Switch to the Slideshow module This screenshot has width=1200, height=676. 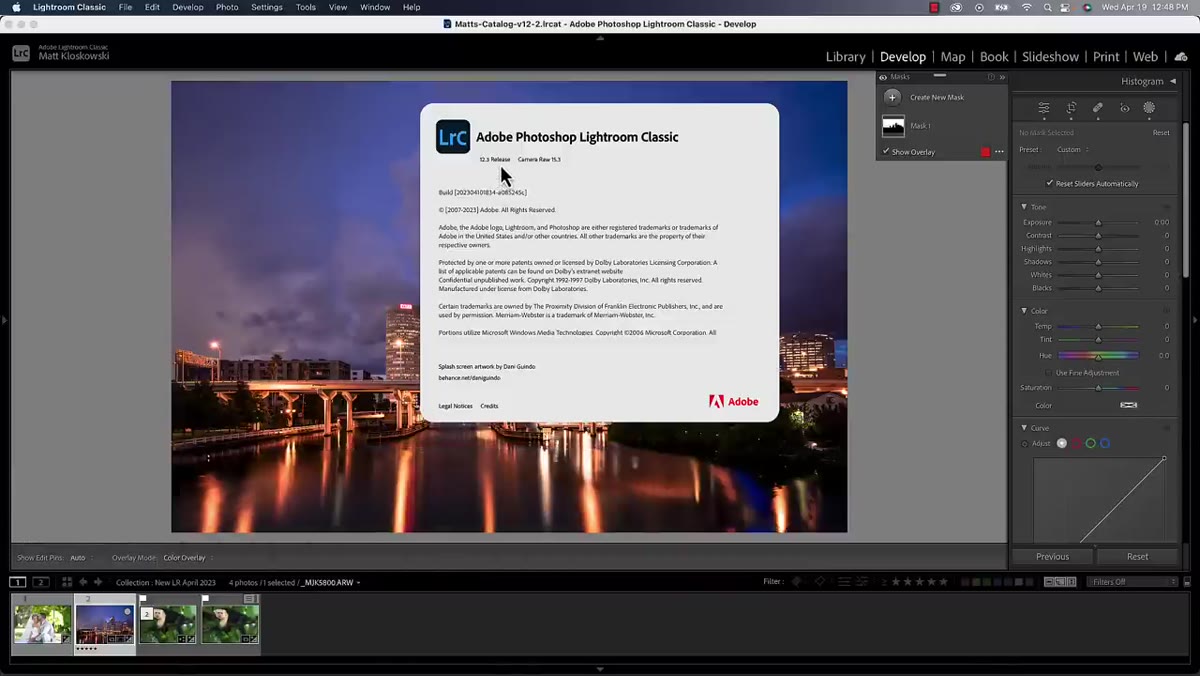pyautogui.click(x=1050, y=57)
